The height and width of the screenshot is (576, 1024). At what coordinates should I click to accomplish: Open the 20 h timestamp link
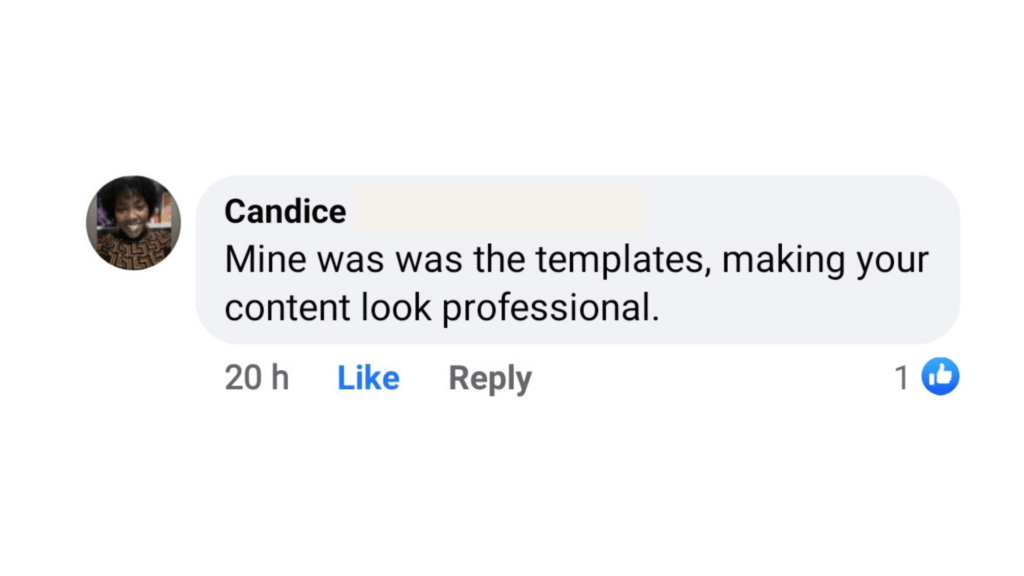pyautogui.click(x=257, y=378)
